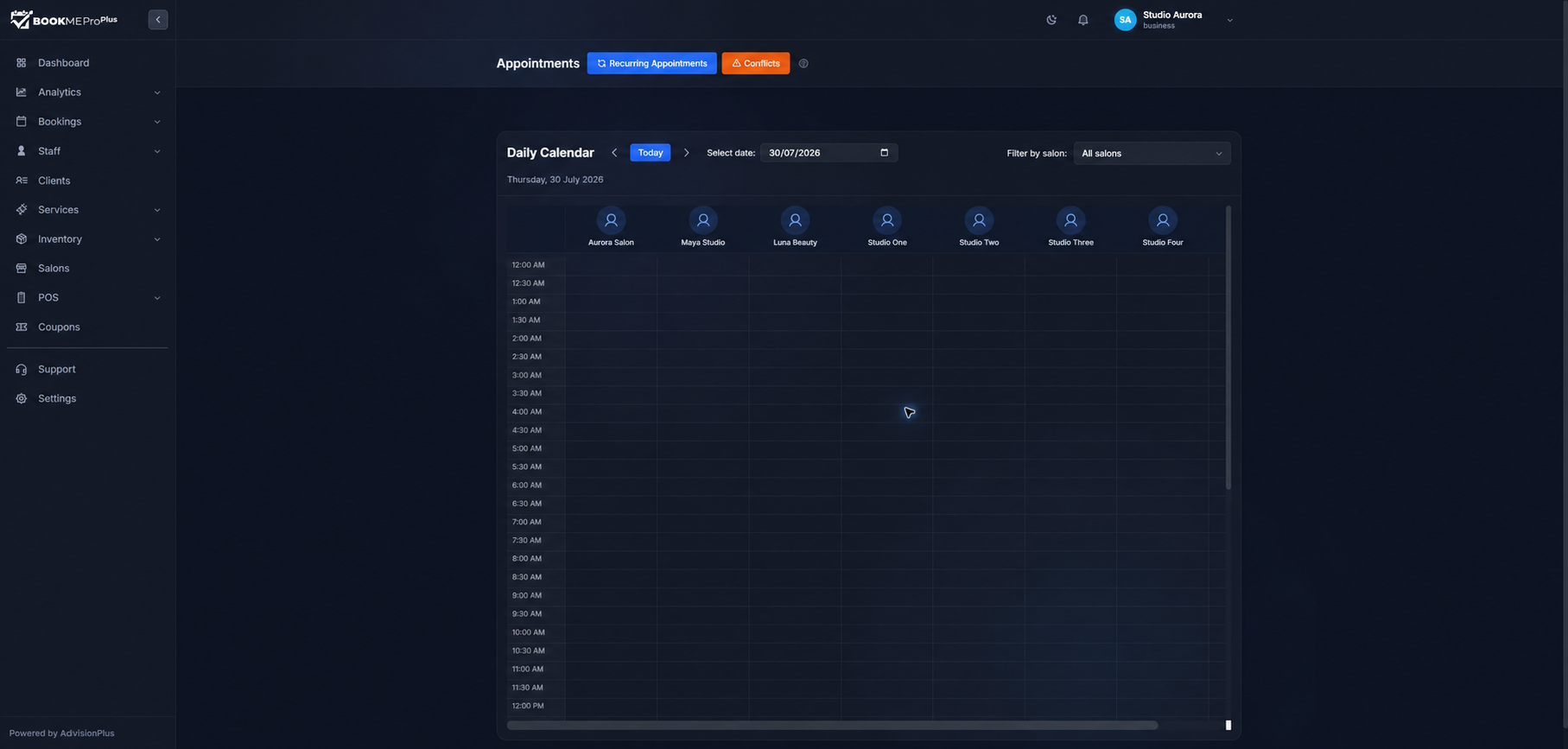Expand the Services menu chevron
1568x749 pixels.
click(157, 210)
